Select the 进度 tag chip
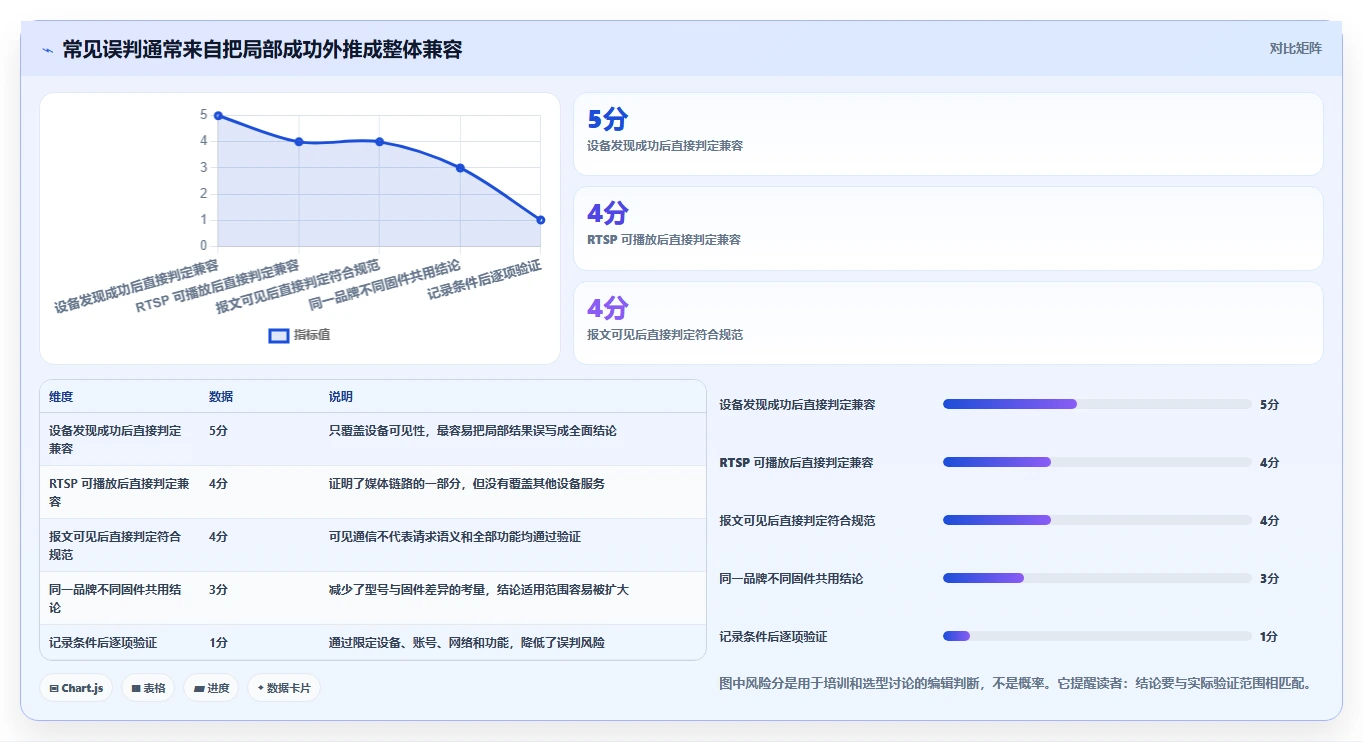 click(211, 688)
